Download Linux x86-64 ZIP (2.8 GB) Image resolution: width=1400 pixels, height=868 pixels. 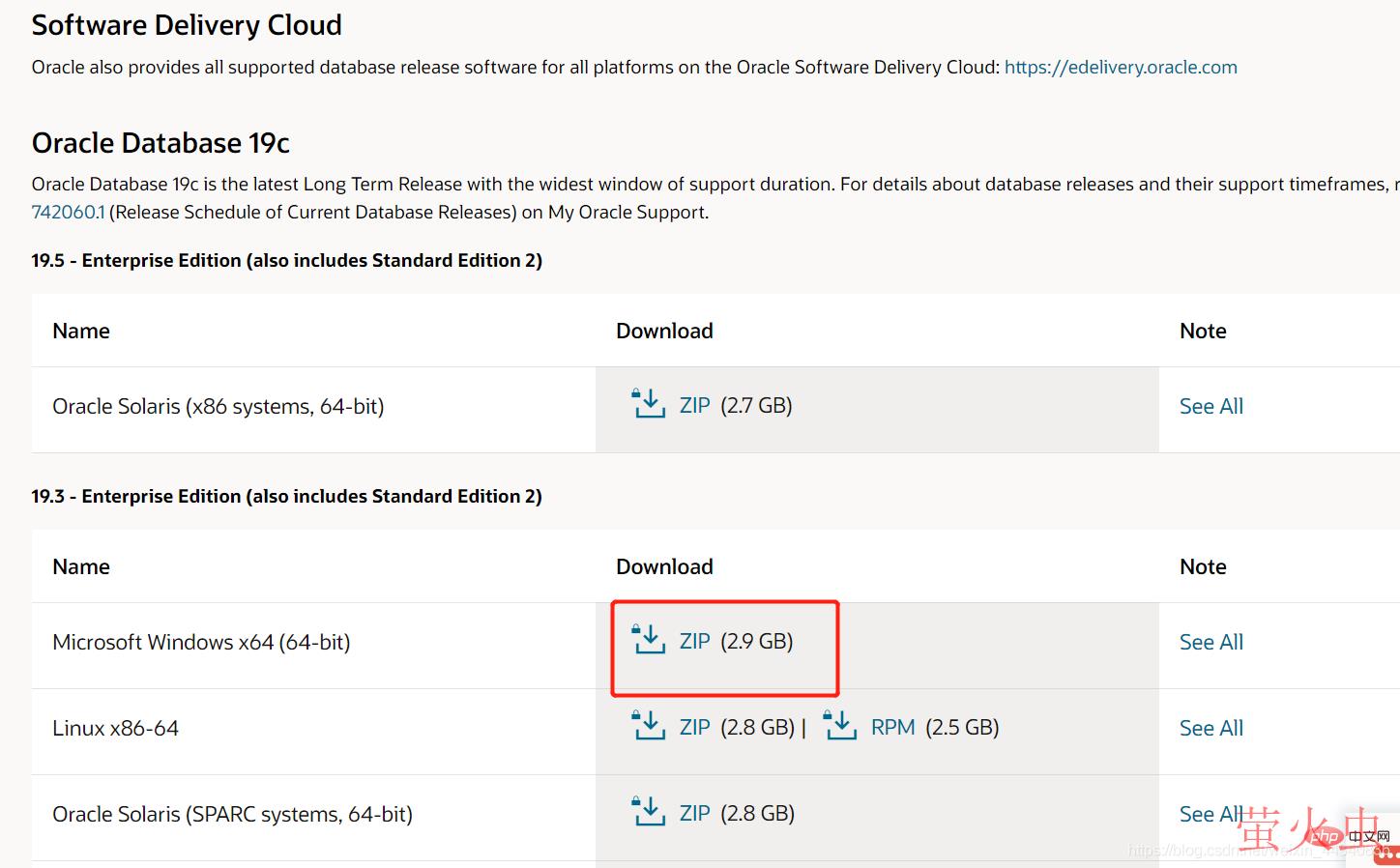click(695, 728)
